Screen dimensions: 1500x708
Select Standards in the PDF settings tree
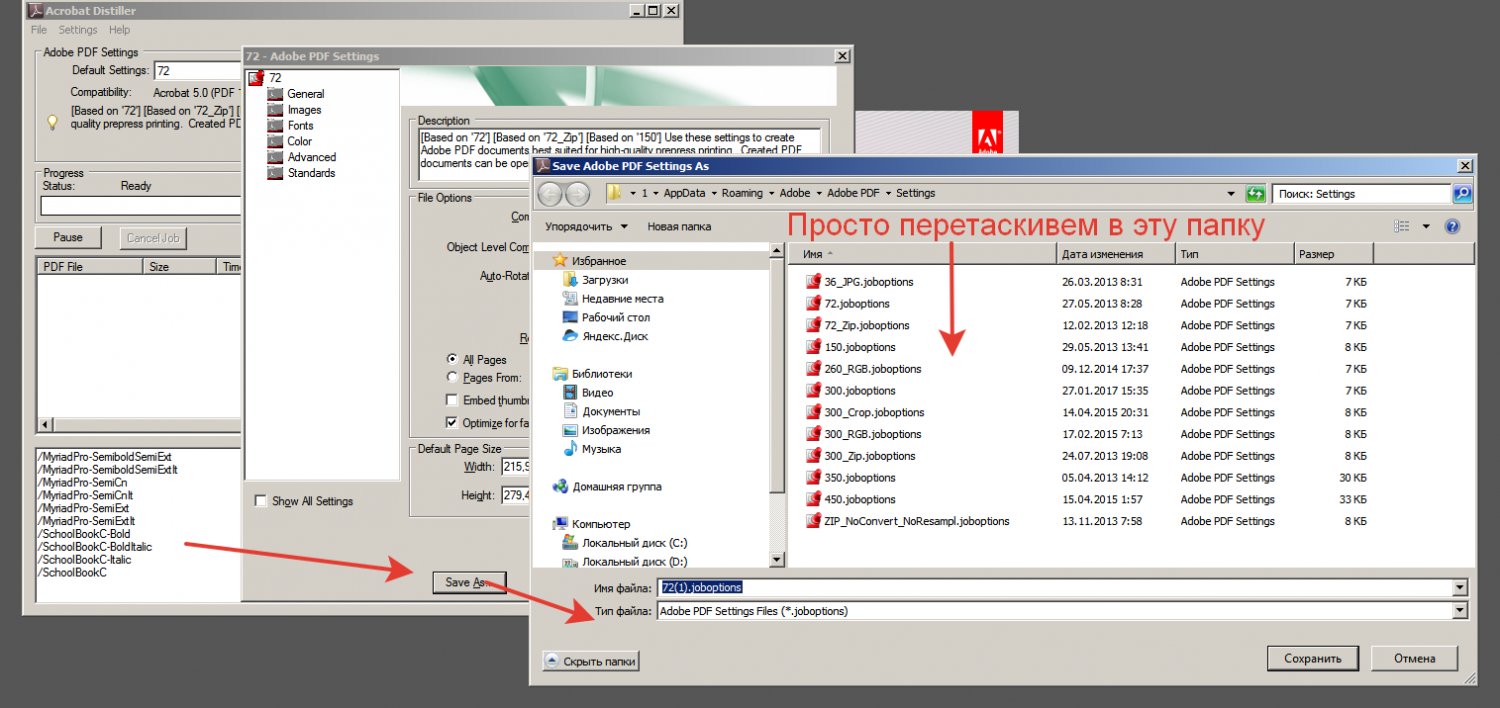click(311, 174)
